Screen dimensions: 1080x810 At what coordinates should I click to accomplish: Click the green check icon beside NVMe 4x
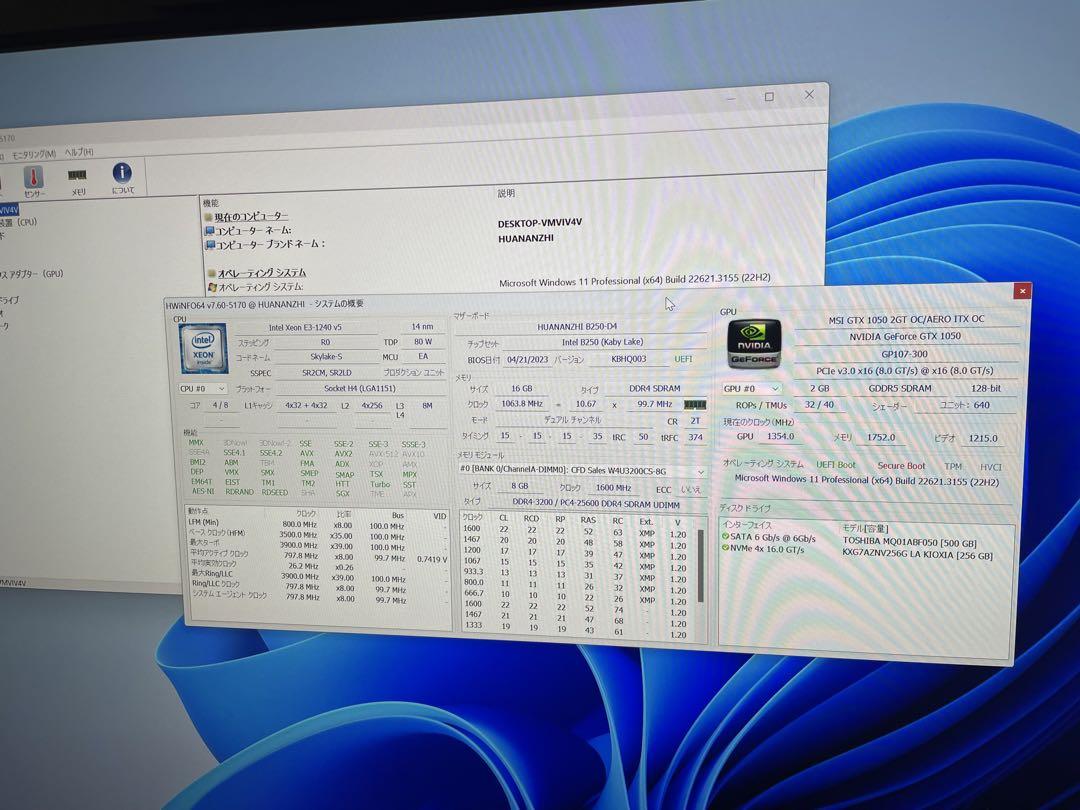(x=725, y=548)
